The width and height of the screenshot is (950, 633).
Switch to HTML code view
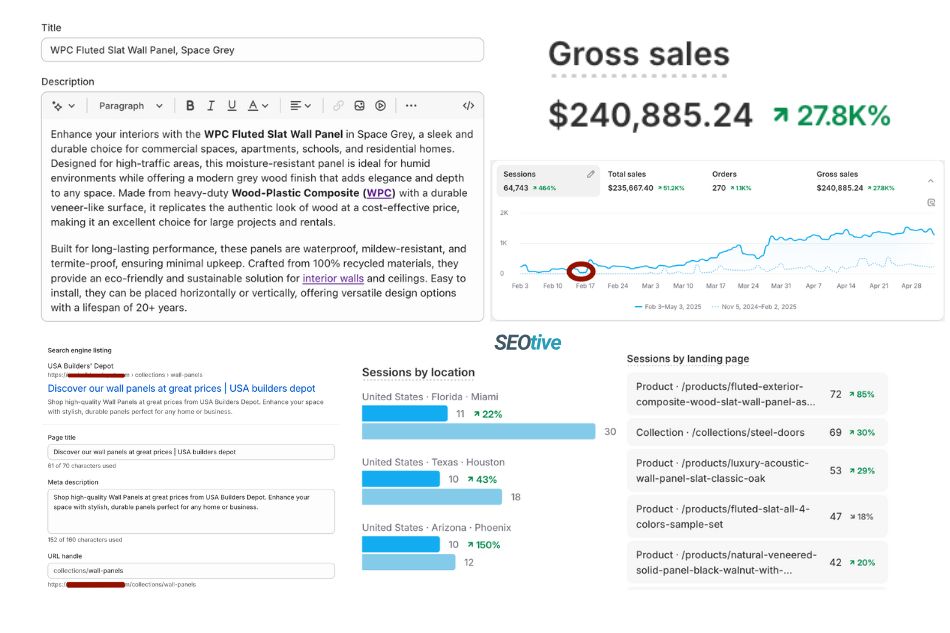click(x=468, y=106)
